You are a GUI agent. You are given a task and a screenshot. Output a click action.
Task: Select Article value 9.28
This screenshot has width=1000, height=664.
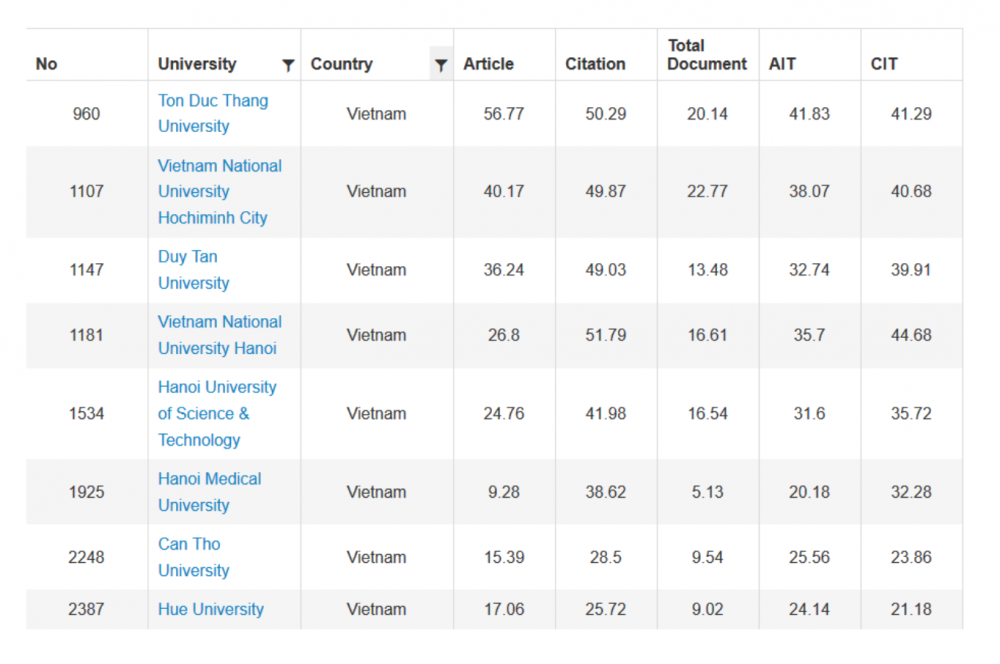click(504, 492)
